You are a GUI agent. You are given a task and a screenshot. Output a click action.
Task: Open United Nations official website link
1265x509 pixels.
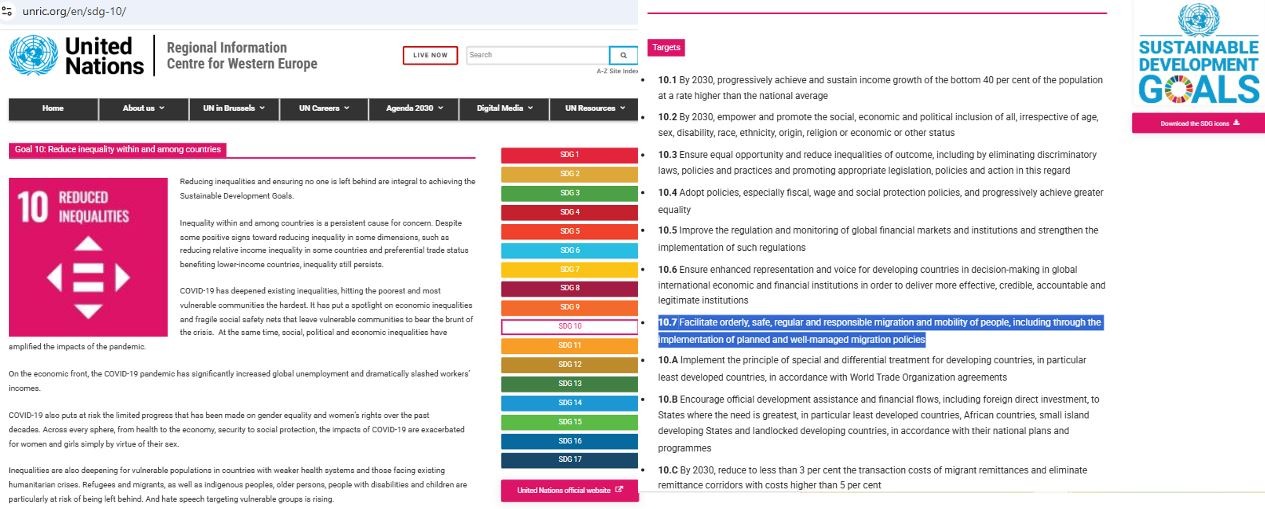[570, 490]
